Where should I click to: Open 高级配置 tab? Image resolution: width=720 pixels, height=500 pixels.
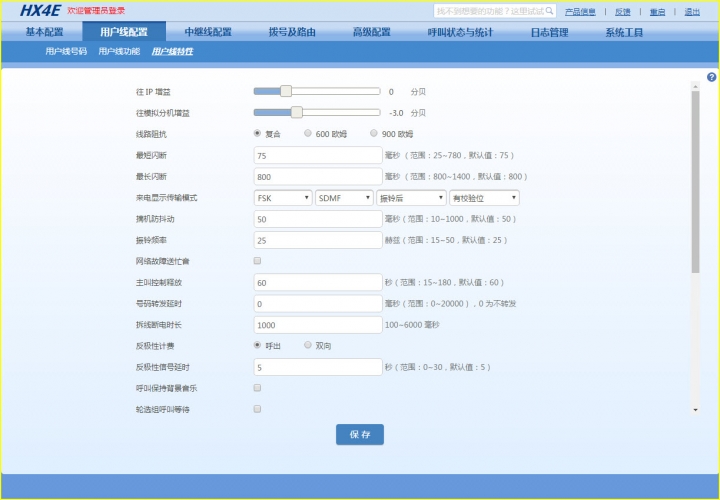pos(371,32)
